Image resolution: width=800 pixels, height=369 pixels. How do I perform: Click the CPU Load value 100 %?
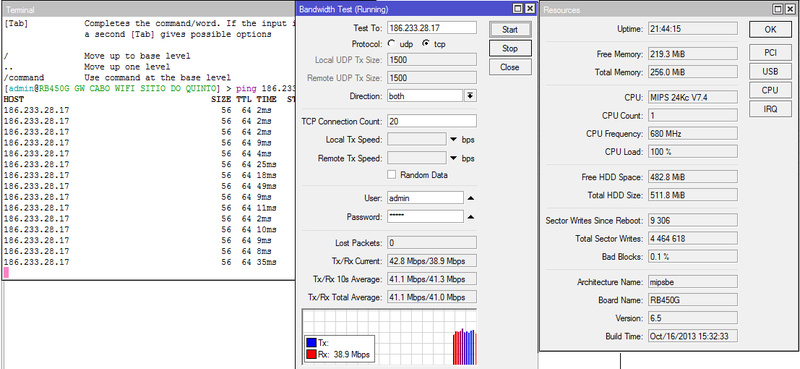tap(692, 152)
